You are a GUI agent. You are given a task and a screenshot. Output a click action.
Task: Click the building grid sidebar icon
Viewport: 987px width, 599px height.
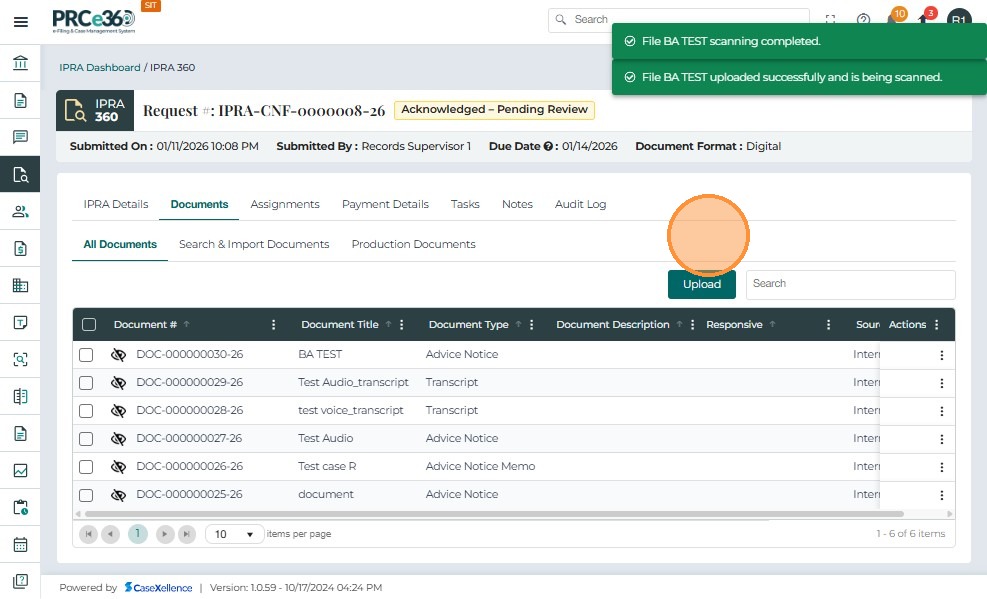[x=20, y=285]
